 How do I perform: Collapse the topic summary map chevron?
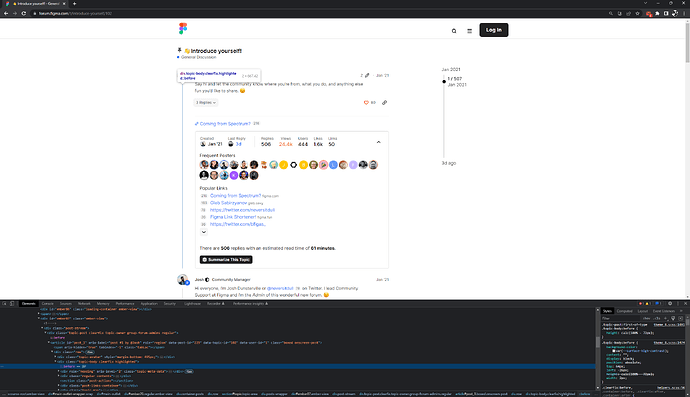click(378, 142)
